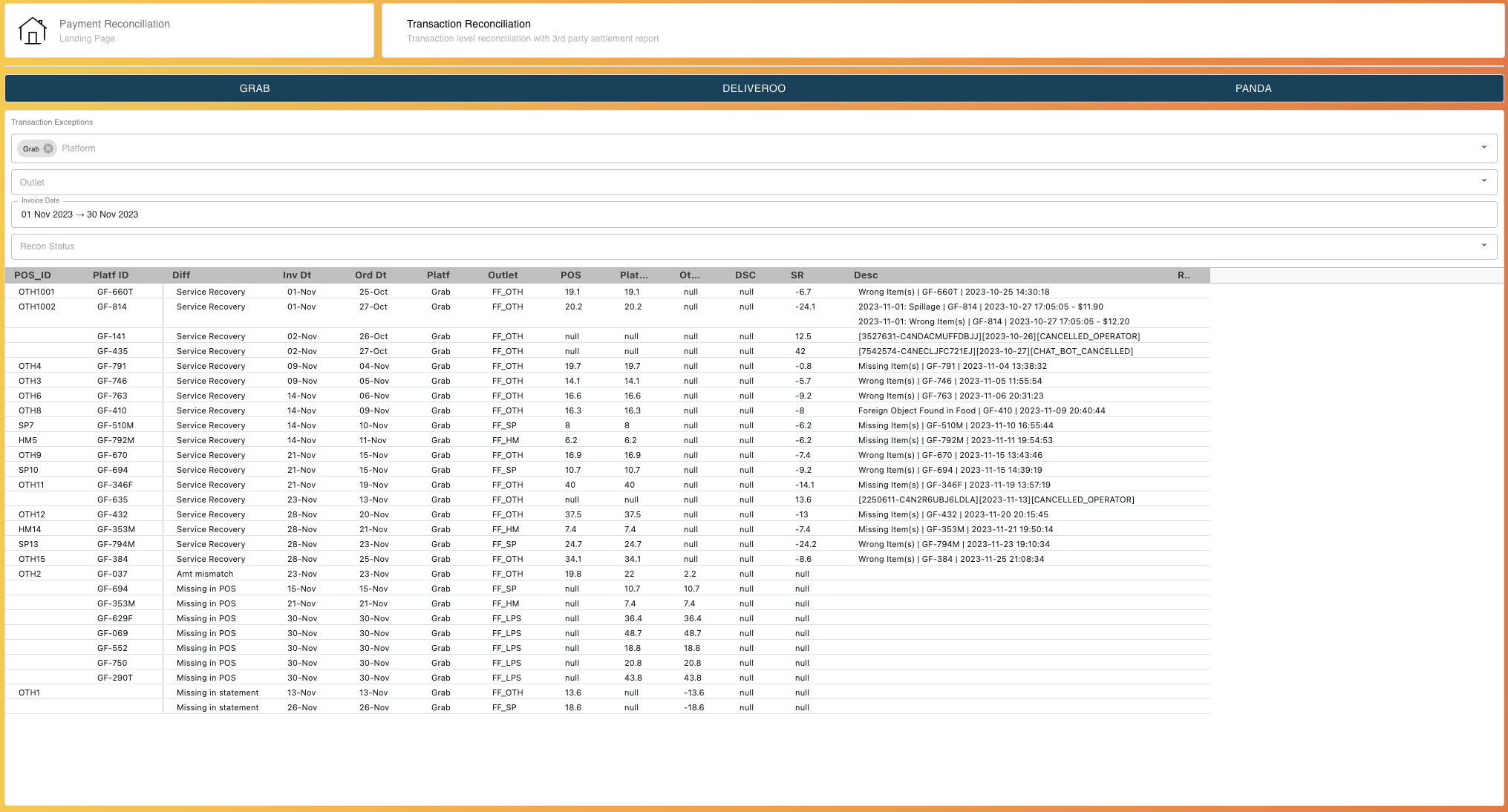Viewport: 1508px width, 812px height.
Task: Select the GF-069 platform ID cell
Action: [112, 633]
